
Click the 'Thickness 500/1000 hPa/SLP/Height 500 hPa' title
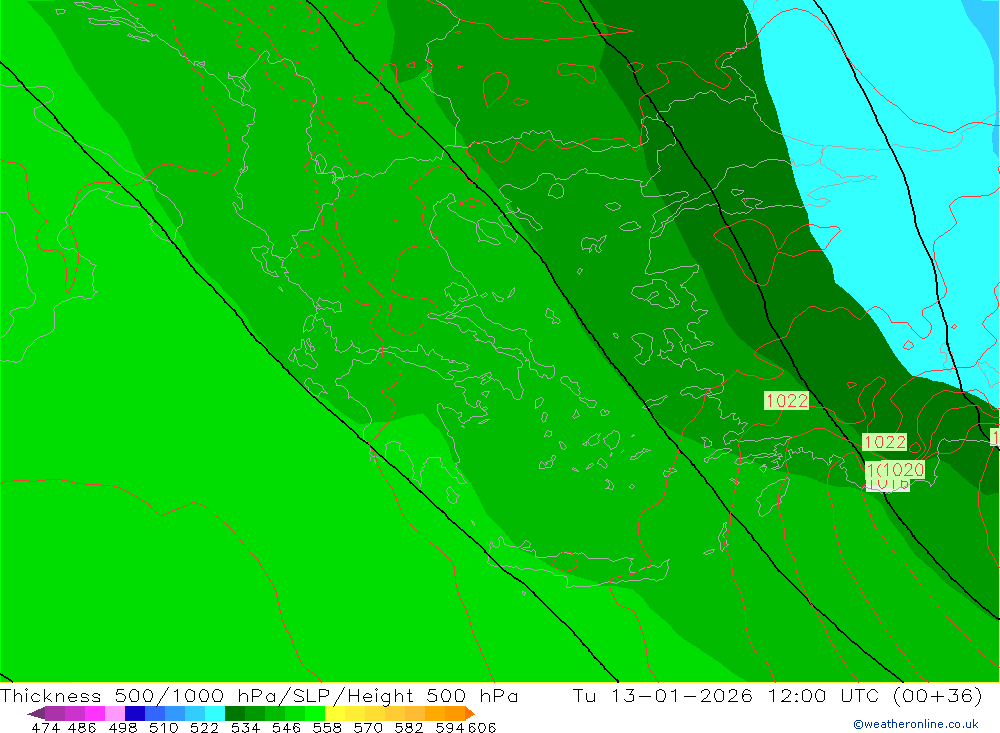(x=259, y=695)
